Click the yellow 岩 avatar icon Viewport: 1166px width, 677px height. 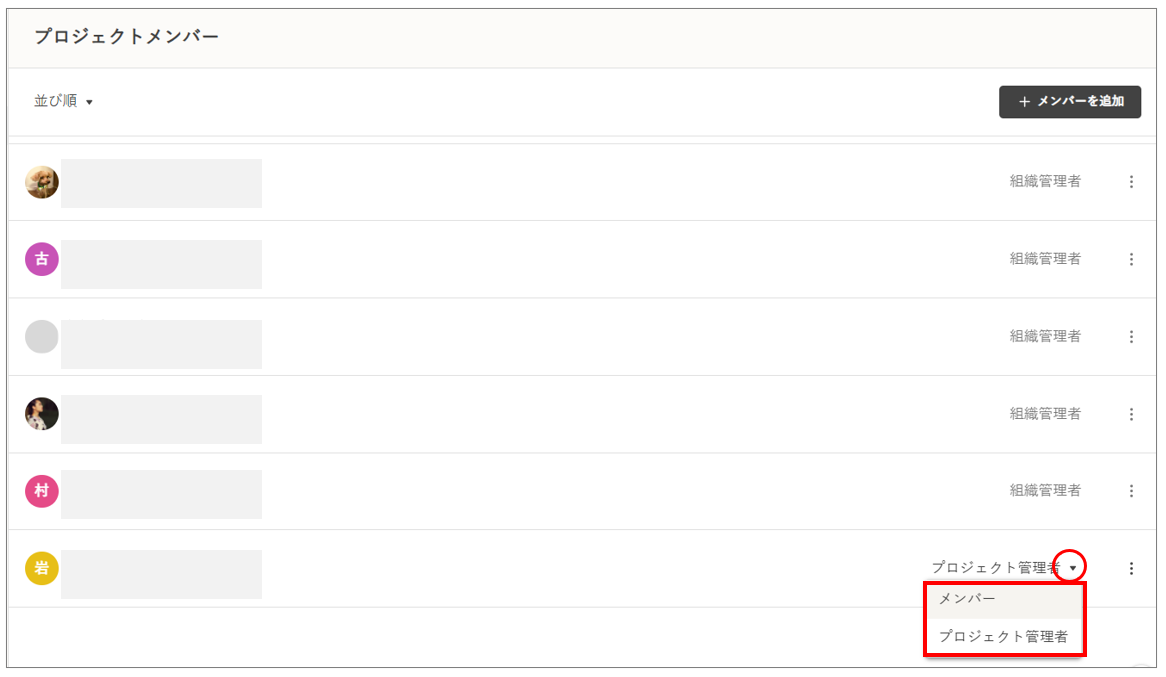click(42, 568)
